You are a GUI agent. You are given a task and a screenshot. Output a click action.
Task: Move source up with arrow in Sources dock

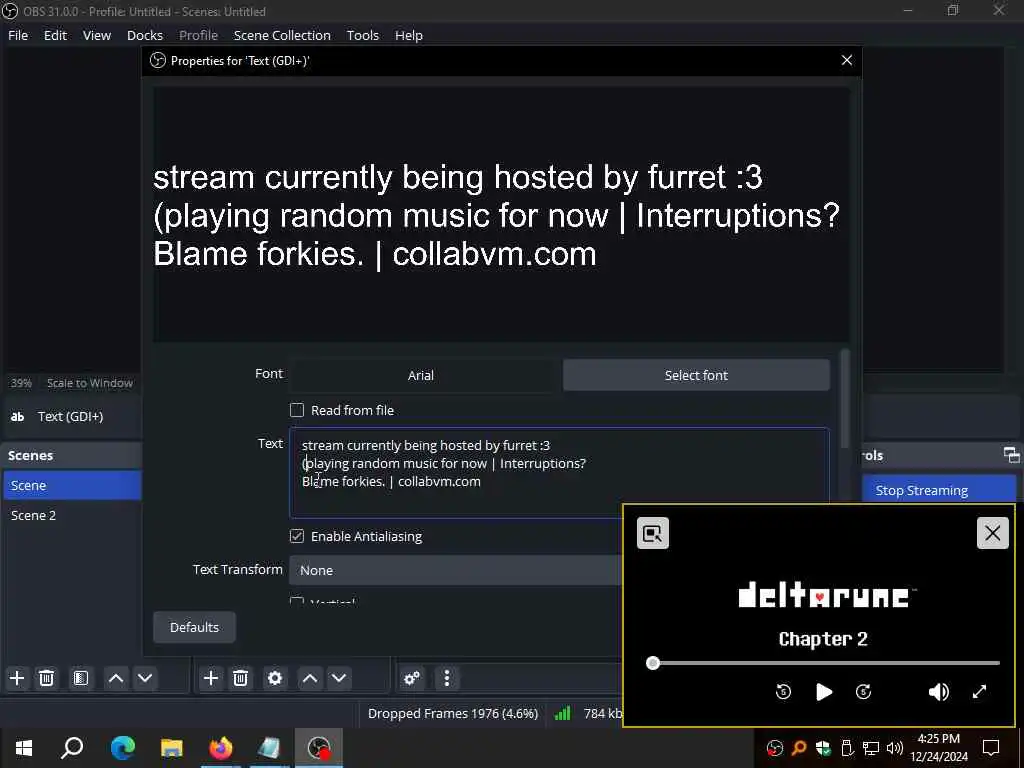(310, 678)
